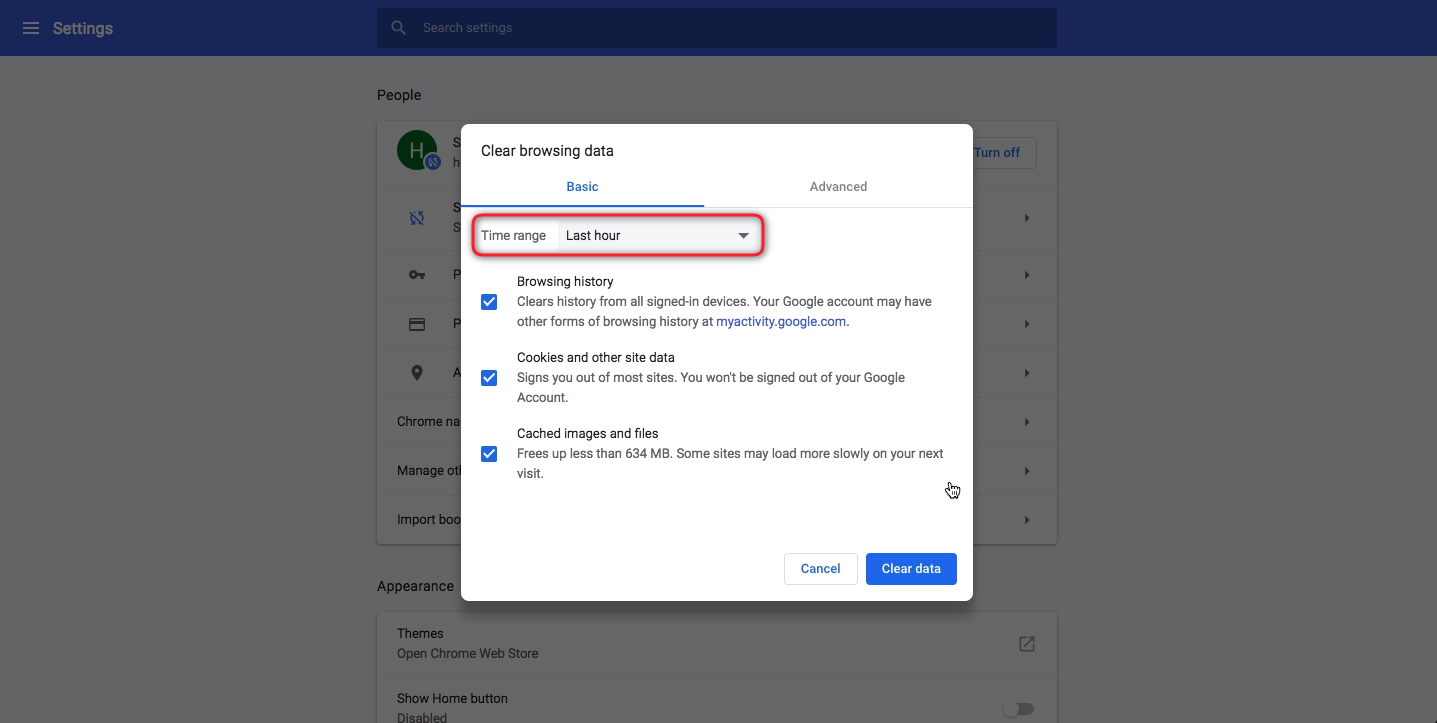Toggle the Show Home button switch
The width and height of the screenshot is (1437, 723).
pyautogui.click(x=1019, y=709)
